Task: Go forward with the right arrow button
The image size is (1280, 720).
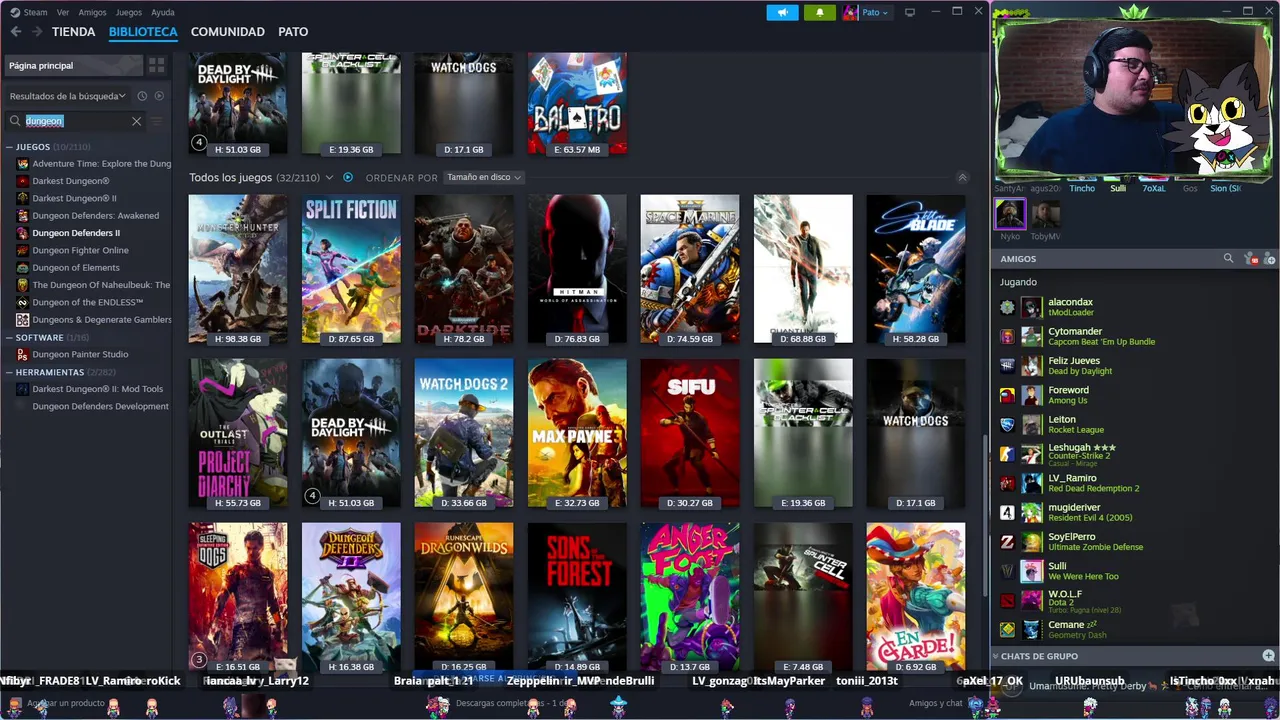Action: point(37,32)
